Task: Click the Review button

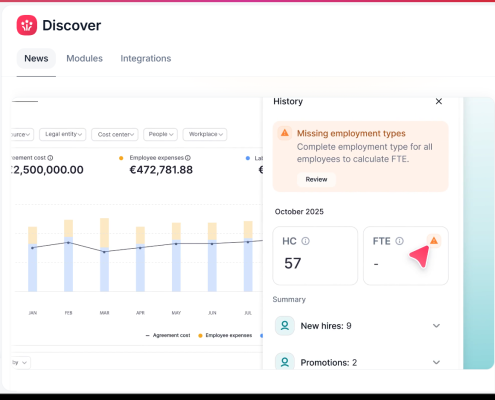Action: click(x=316, y=179)
